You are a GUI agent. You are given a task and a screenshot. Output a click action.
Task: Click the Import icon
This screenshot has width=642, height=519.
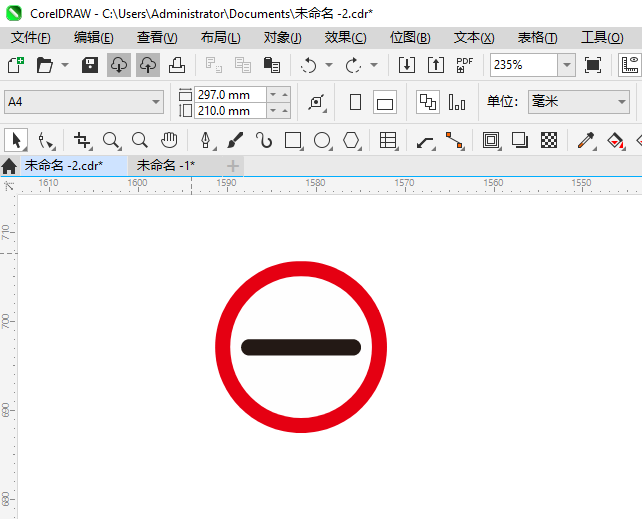[407, 65]
